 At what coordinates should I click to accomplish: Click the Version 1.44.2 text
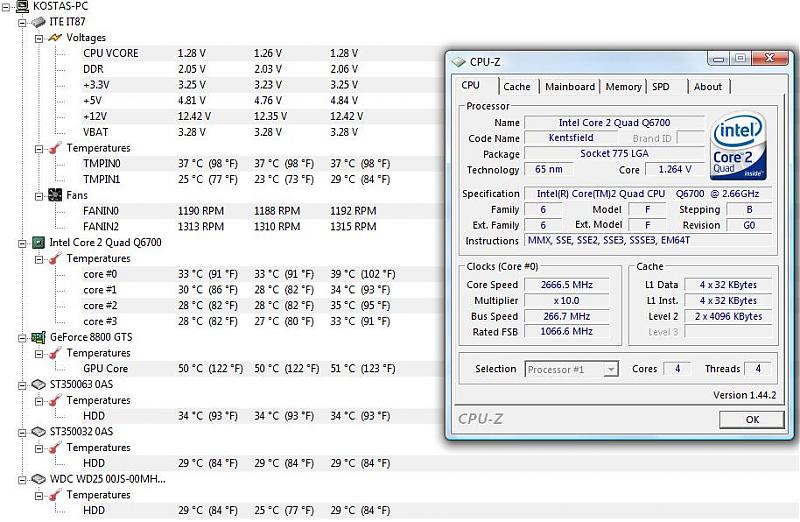pos(744,395)
